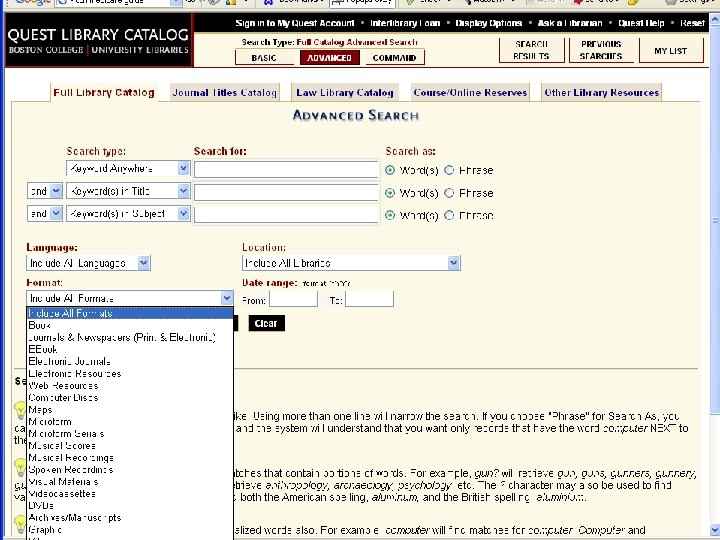The width and height of the screenshot is (720, 540).
Task: Click the Quest Library Catalog logo
Action: click(98, 40)
